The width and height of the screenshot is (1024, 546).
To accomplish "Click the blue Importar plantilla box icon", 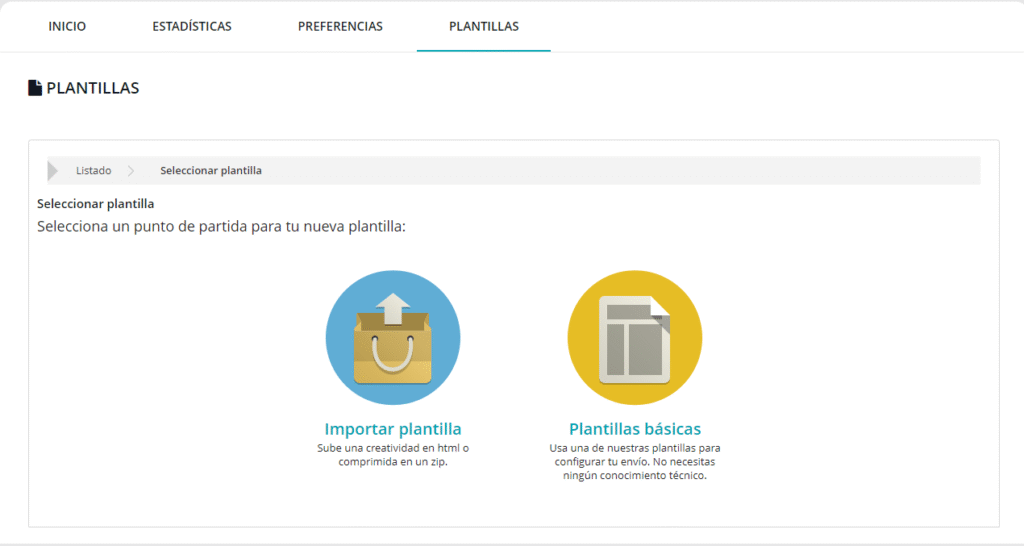I will pyautogui.click(x=393, y=337).
